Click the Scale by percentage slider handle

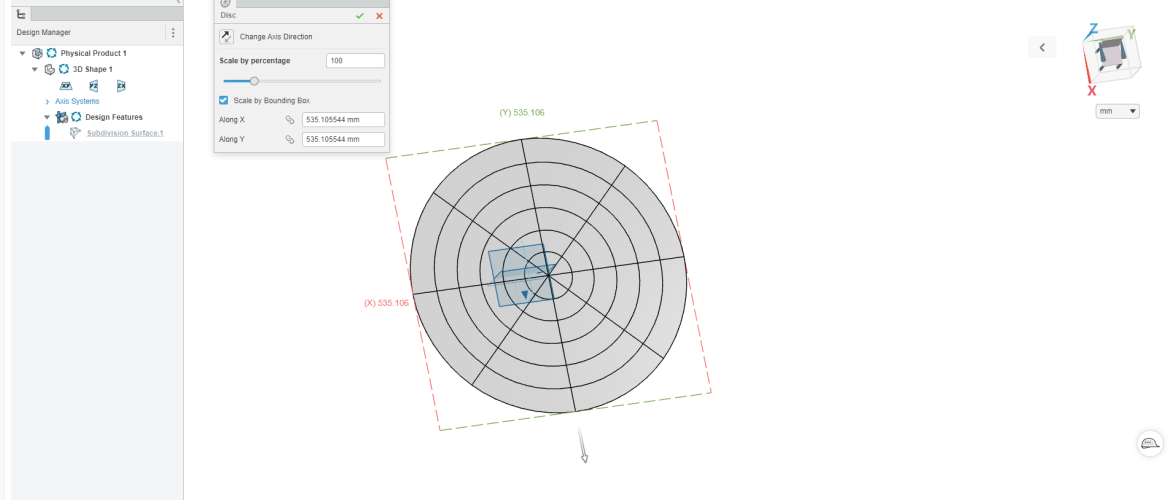click(254, 81)
